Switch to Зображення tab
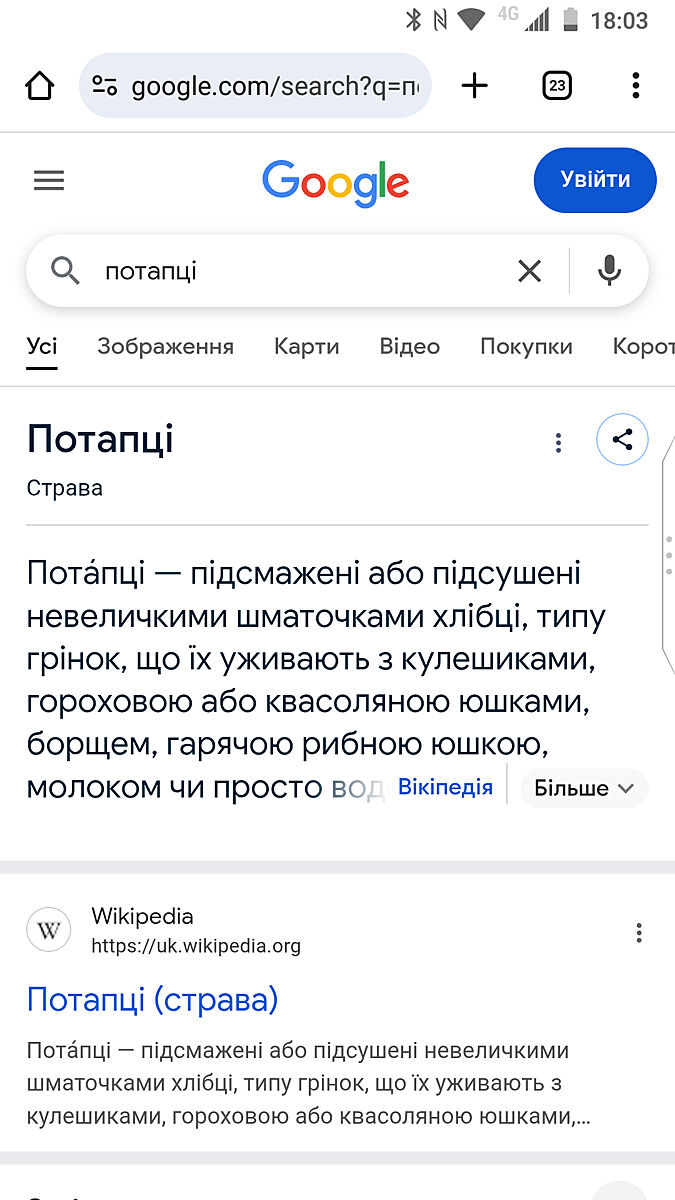 (x=165, y=347)
